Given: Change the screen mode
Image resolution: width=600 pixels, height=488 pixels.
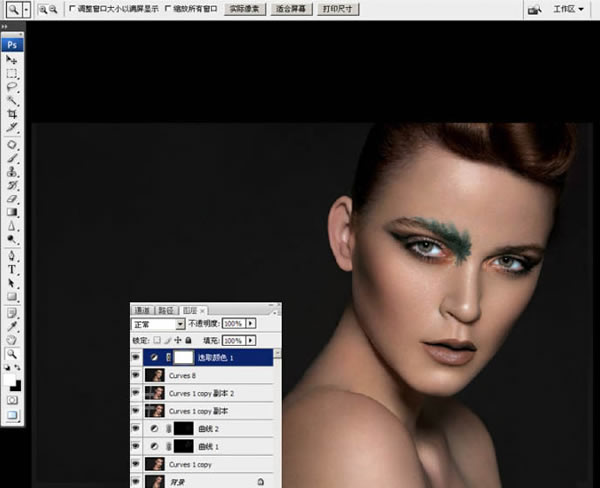Looking at the screenshot, I should pyautogui.click(x=12, y=415).
